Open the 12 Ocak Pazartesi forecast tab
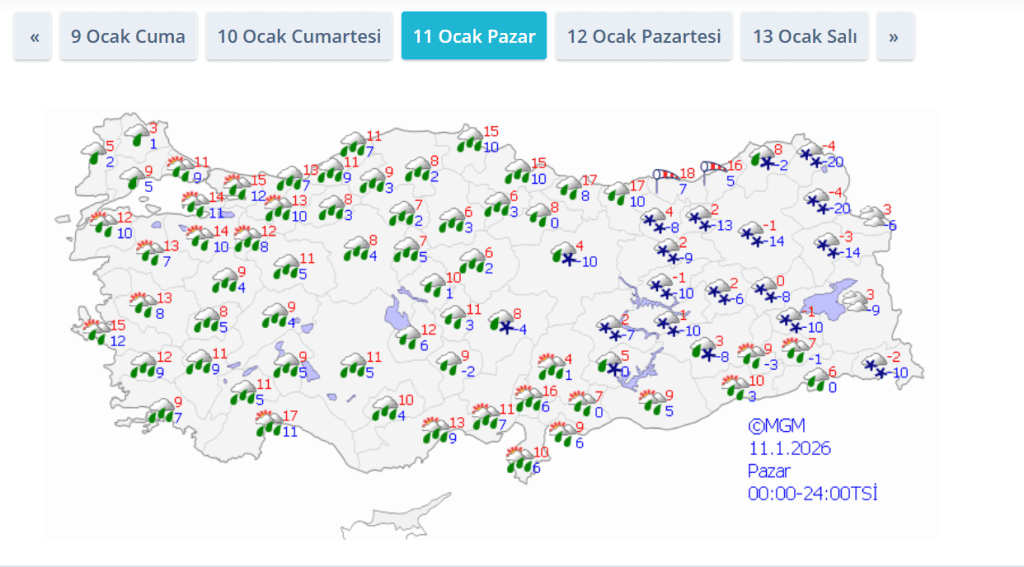The image size is (1024, 567). point(644,36)
